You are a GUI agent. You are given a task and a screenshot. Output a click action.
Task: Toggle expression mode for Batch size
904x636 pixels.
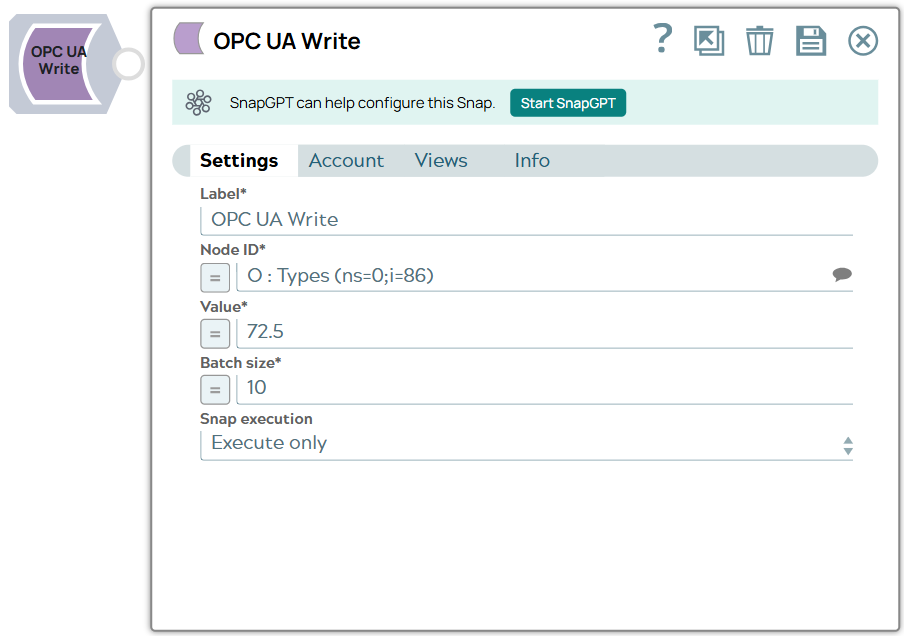tap(215, 390)
